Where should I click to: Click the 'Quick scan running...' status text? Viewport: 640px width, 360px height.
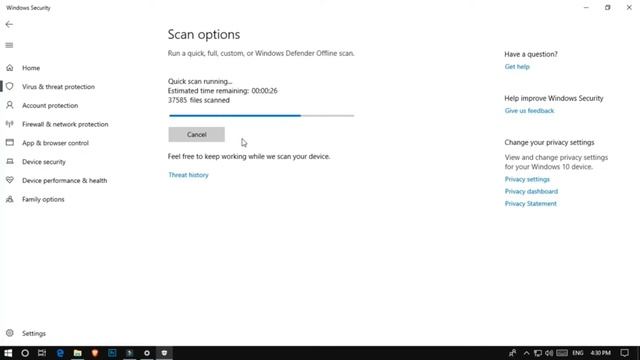(x=200, y=81)
